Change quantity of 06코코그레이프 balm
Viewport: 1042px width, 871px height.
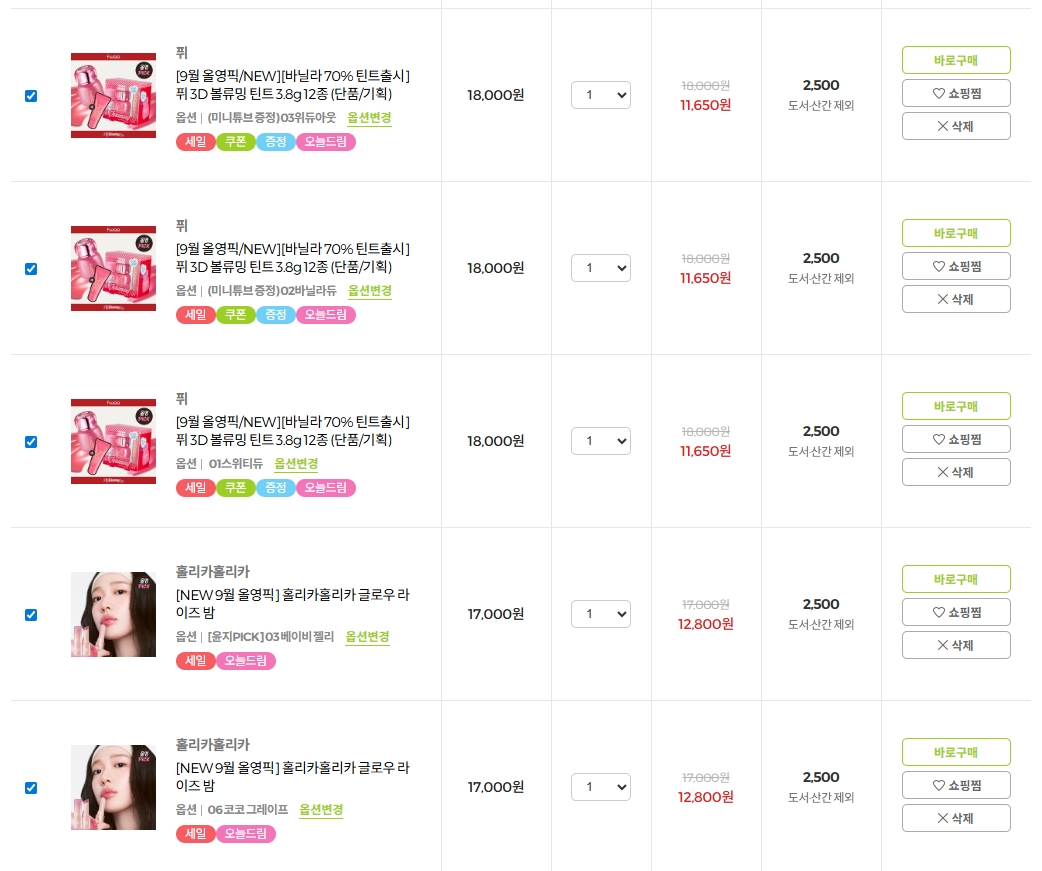tap(601, 787)
